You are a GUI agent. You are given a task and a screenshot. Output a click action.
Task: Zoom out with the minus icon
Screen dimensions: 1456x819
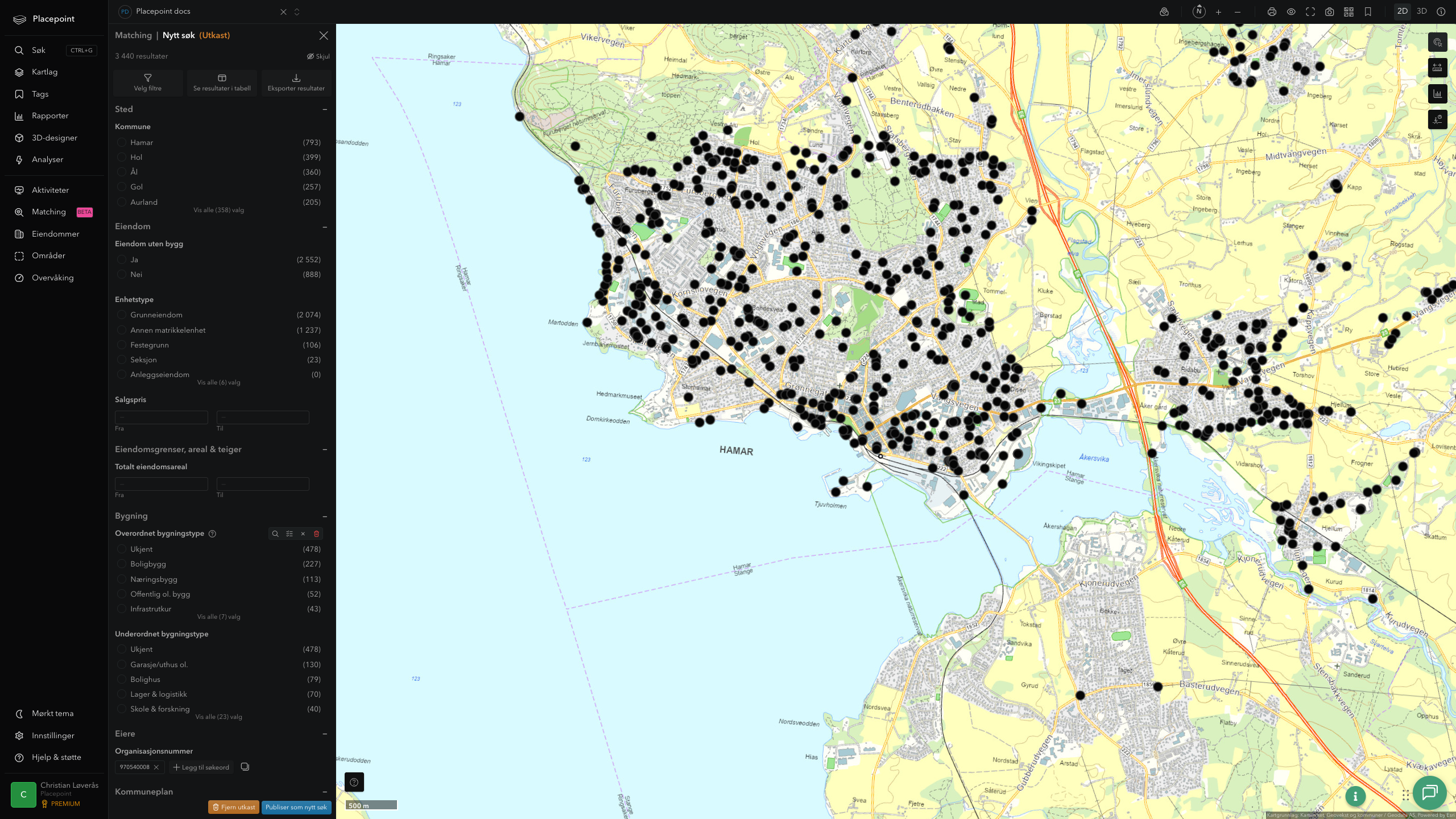pos(1238,12)
